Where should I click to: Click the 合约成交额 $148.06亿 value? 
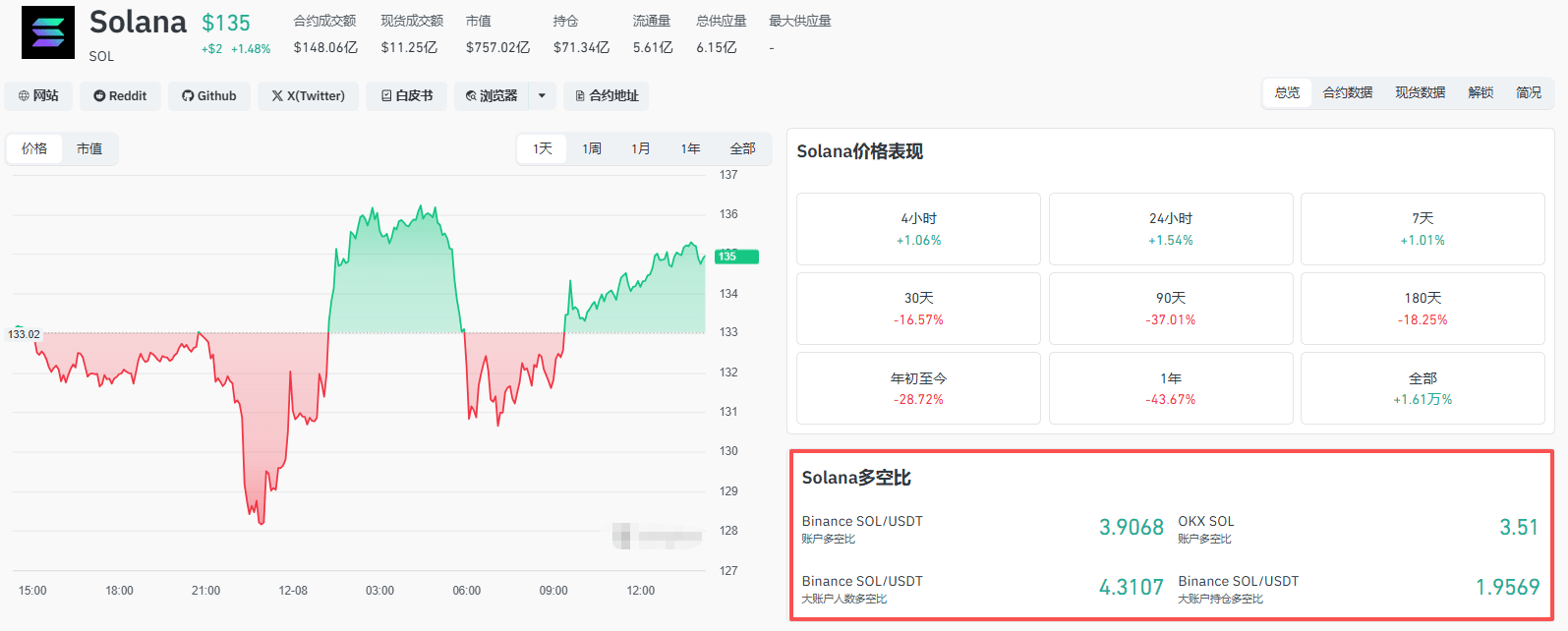click(325, 47)
